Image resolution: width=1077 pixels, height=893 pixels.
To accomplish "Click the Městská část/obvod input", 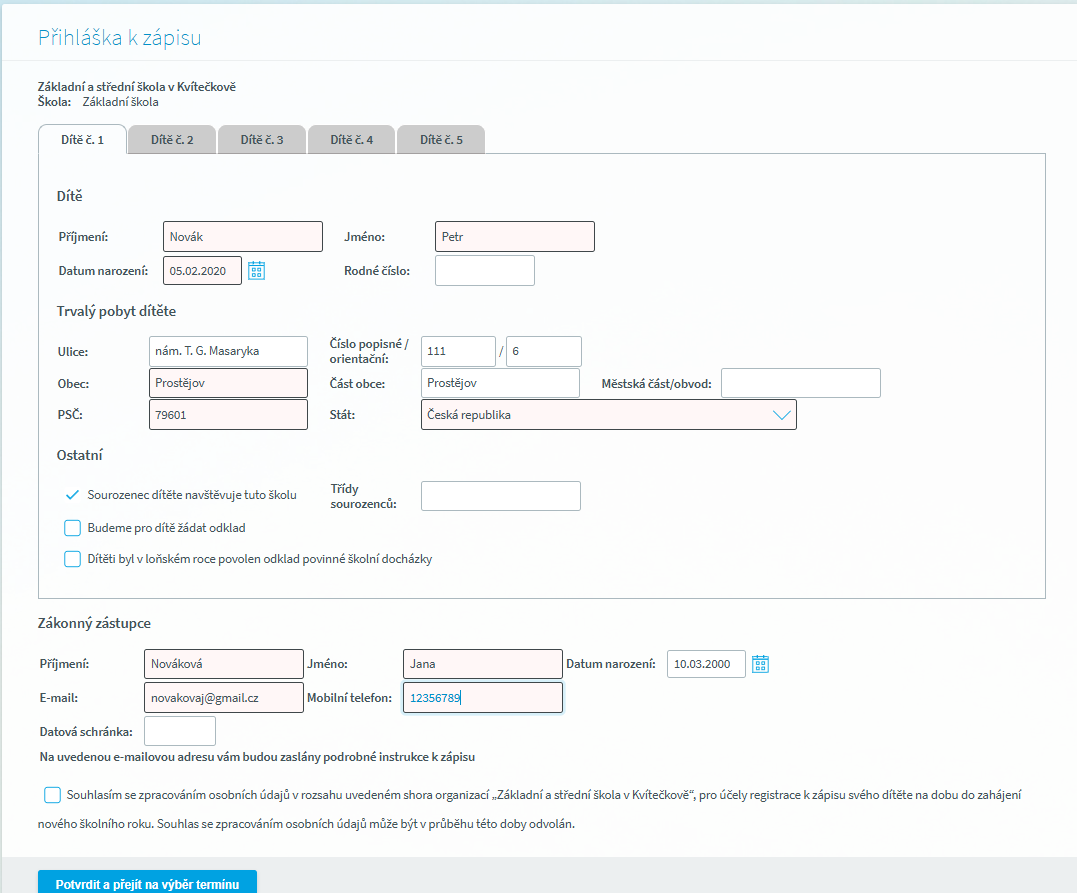I will 800,383.
